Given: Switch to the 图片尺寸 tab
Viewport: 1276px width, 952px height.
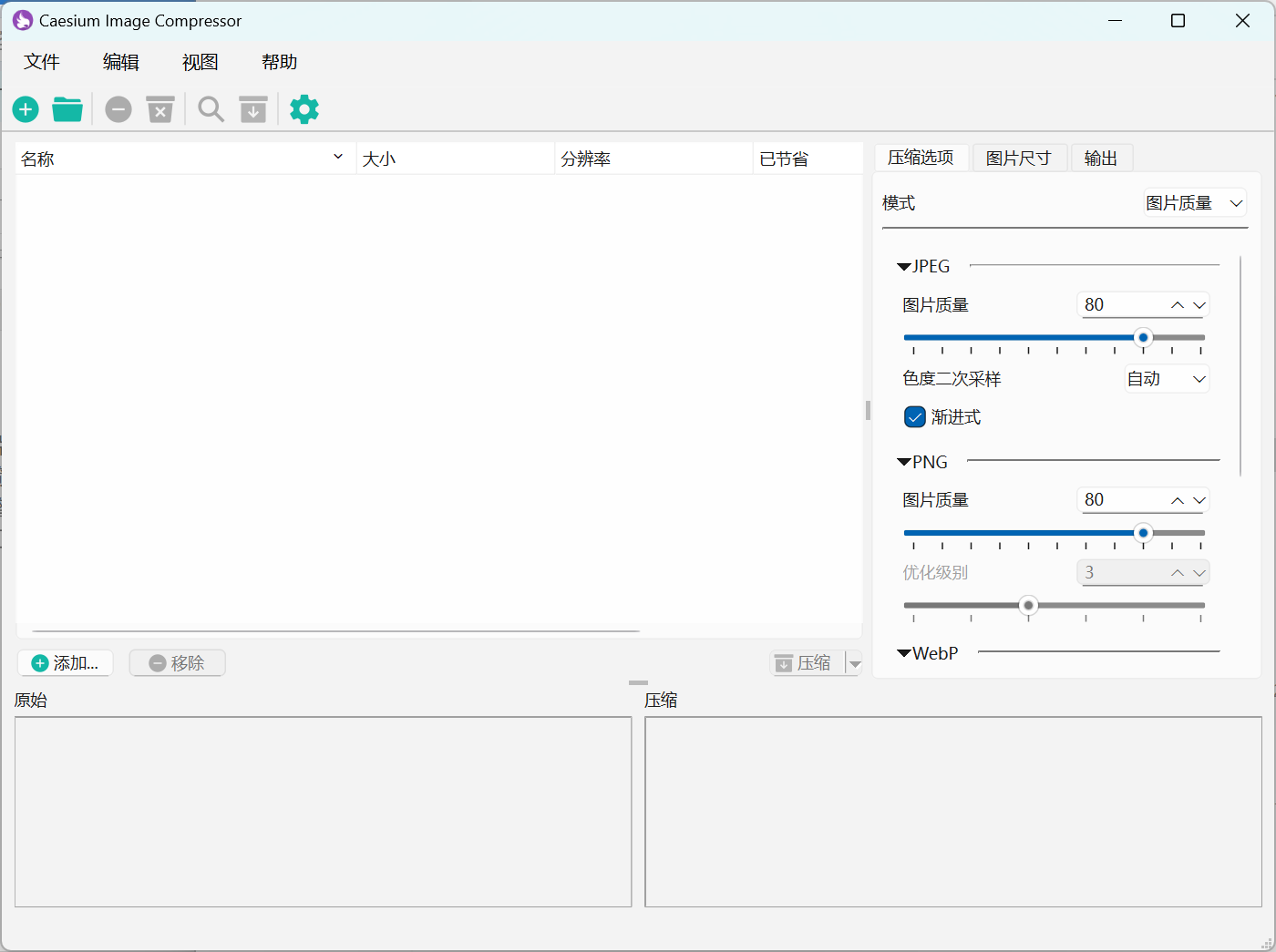Looking at the screenshot, I should (1018, 159).
